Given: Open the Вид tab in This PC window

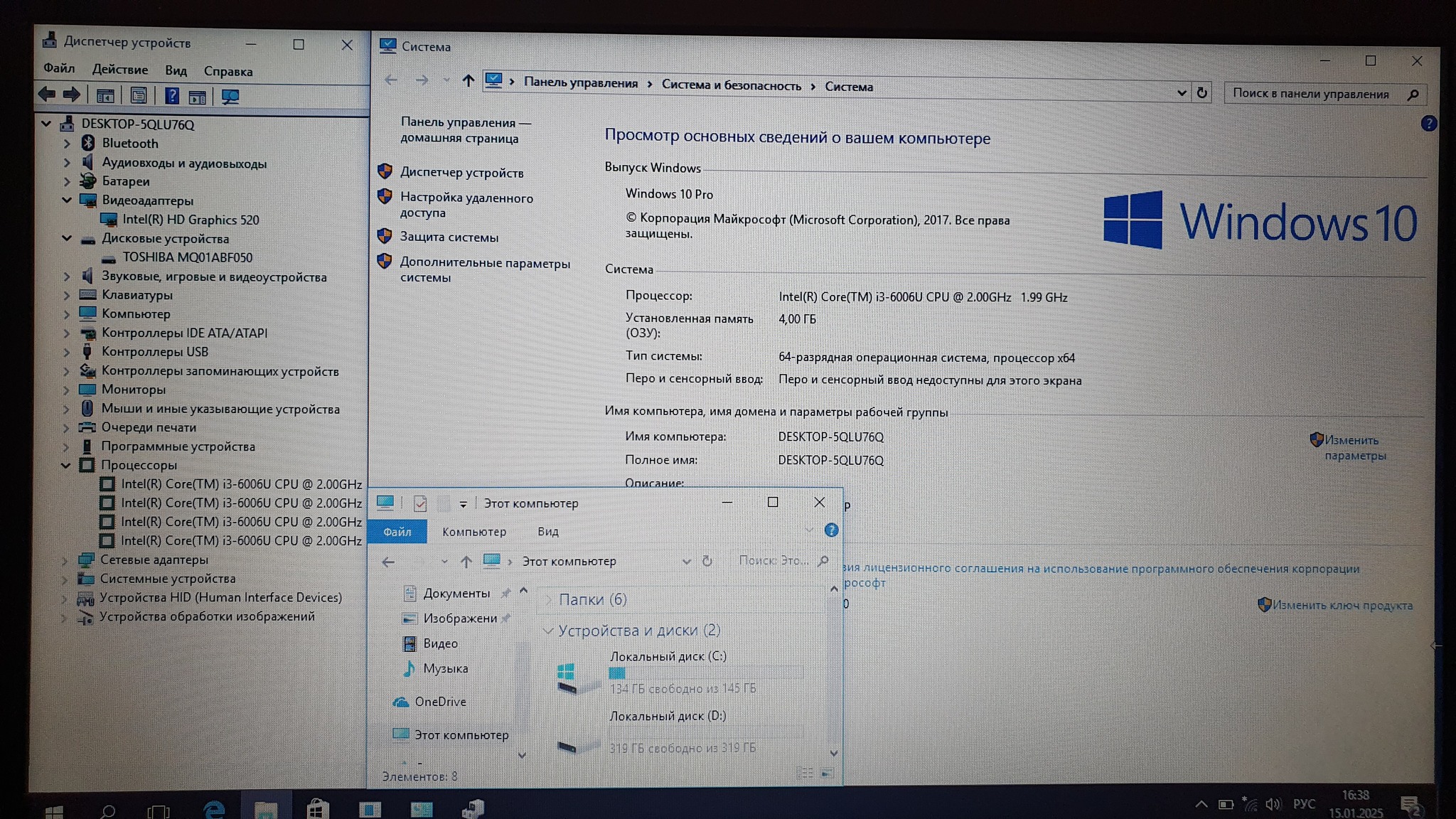Looking at the screenshot, I should (547, 532).
